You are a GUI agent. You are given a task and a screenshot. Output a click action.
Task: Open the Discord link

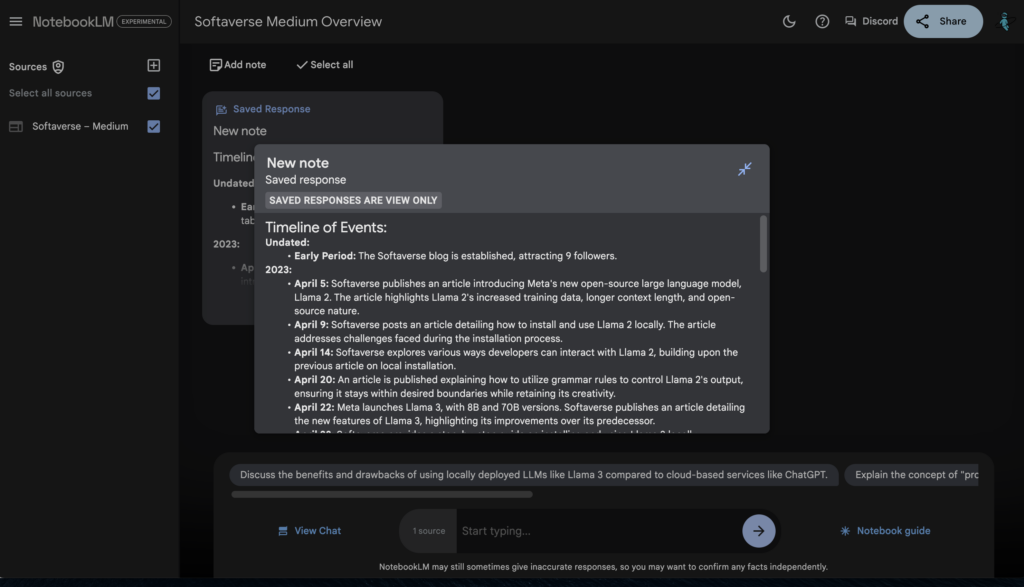871,21
